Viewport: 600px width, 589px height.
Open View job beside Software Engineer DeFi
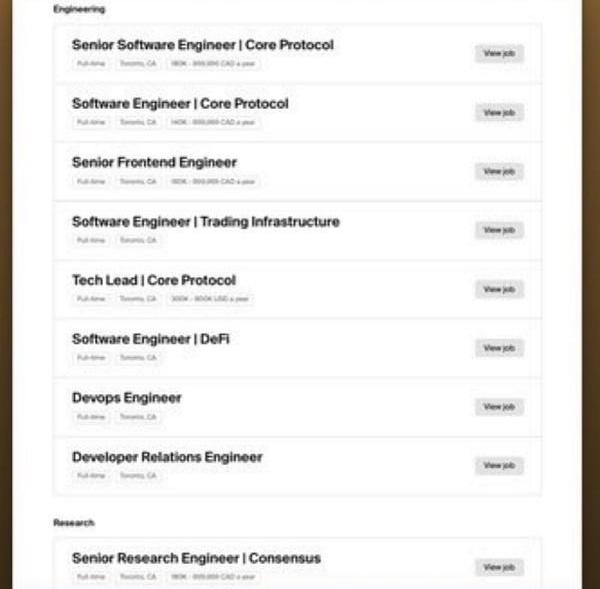(x=498, y=348)
